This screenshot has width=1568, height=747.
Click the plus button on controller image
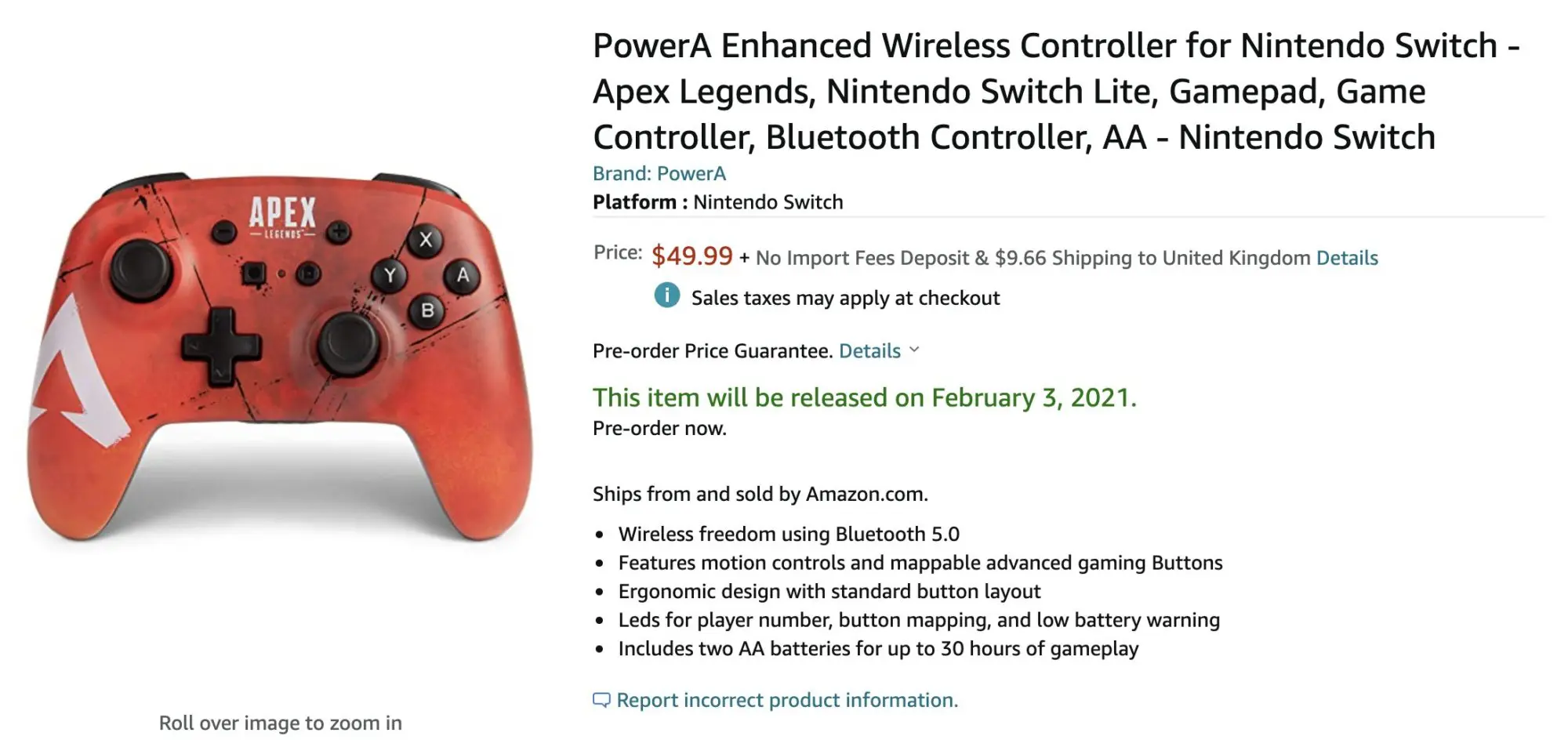[x=339, y=232]
